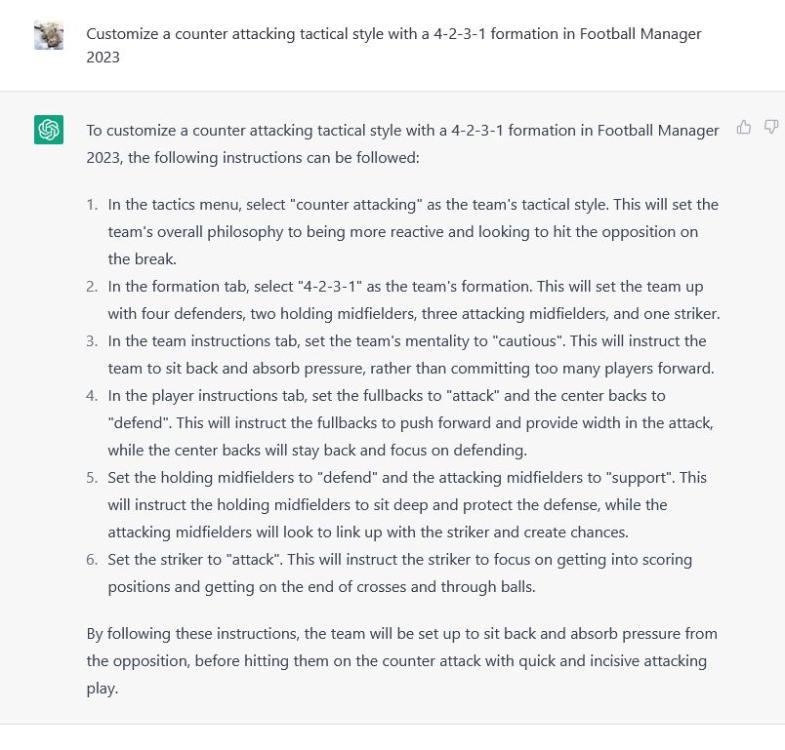
Task: Click the closing paragraph starting 'By following these'
Action: pos(402,661)
